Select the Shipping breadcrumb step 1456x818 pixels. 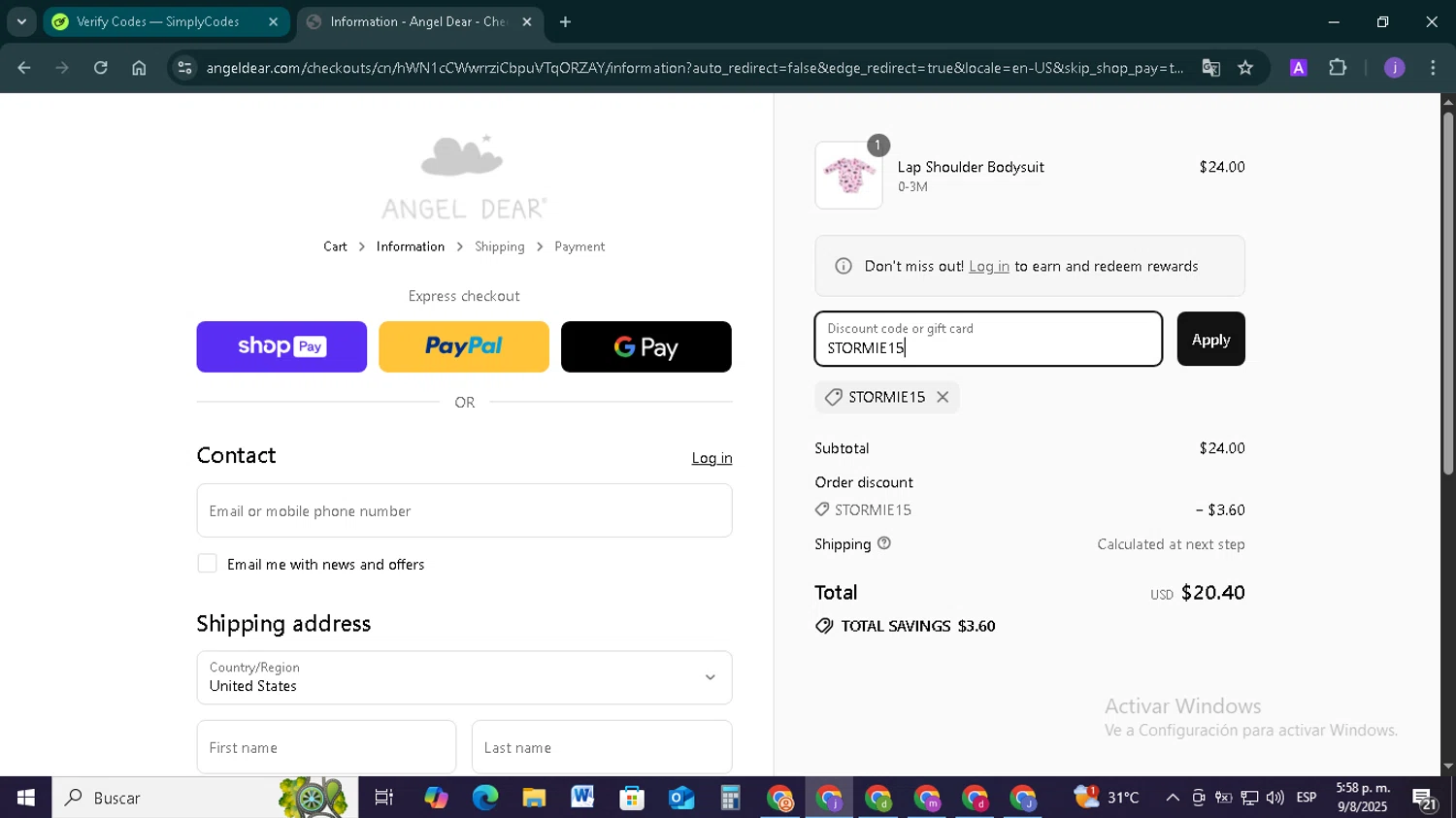point(500,246)
